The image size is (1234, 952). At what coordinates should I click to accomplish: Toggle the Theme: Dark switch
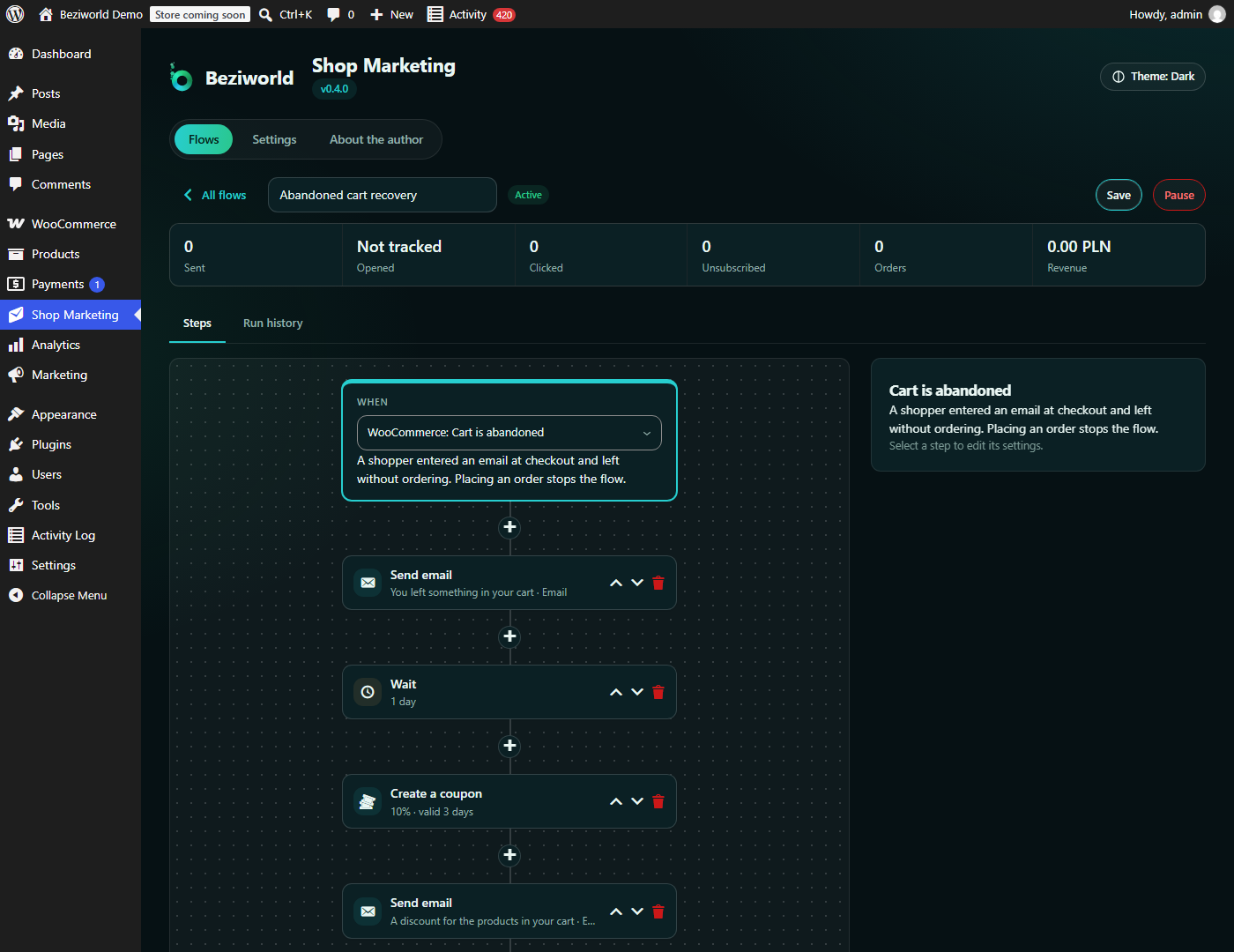pos(1153,77)
